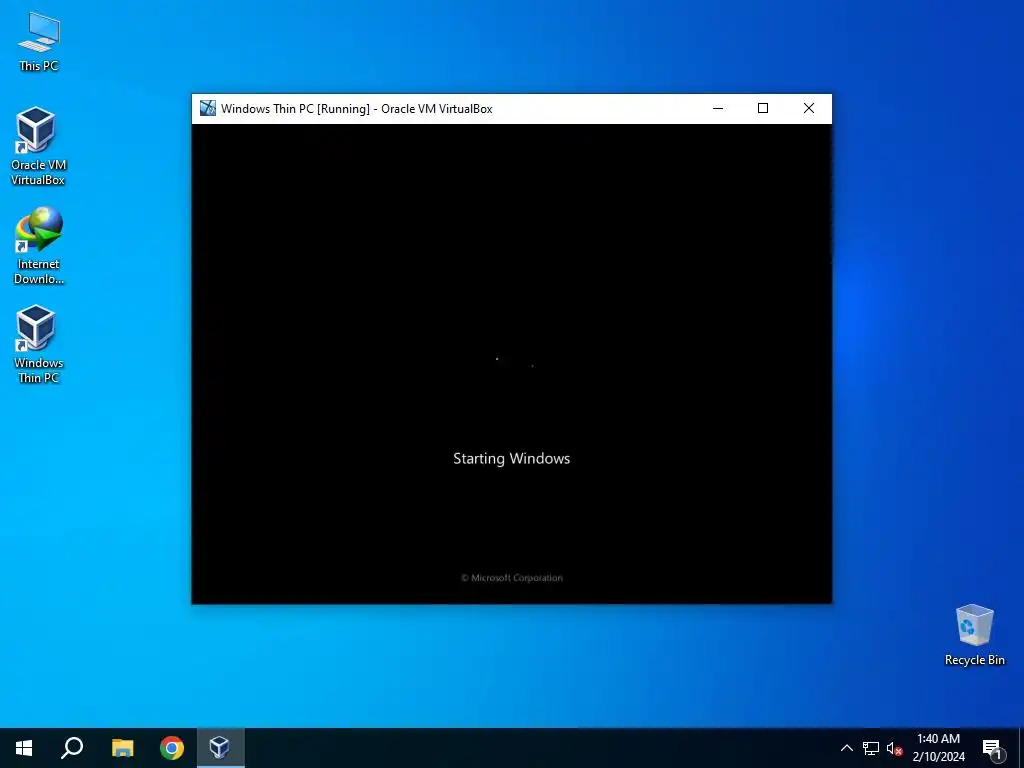Image resolution: width=1024 pixels, height=768 pixels.
Task: Select the Recycle Bin desktop icon
Action: click(974, 635)
